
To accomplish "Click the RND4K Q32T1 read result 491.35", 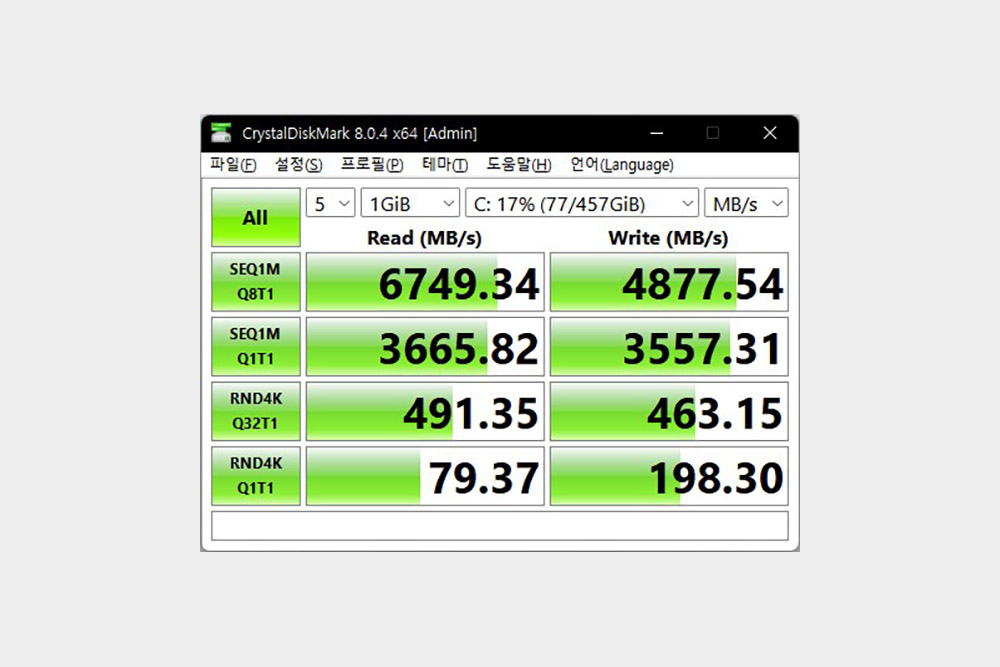I will 425,411.
